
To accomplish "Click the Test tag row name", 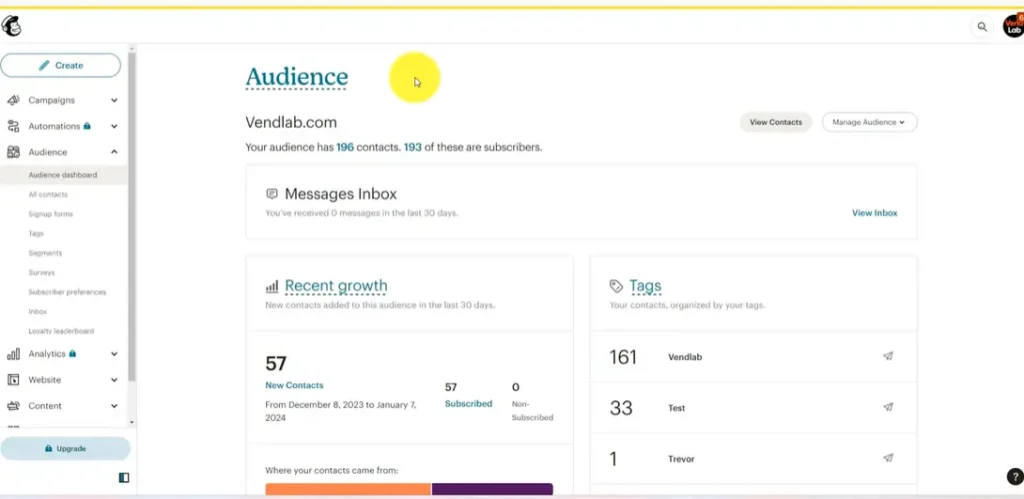I will point(677,408).
